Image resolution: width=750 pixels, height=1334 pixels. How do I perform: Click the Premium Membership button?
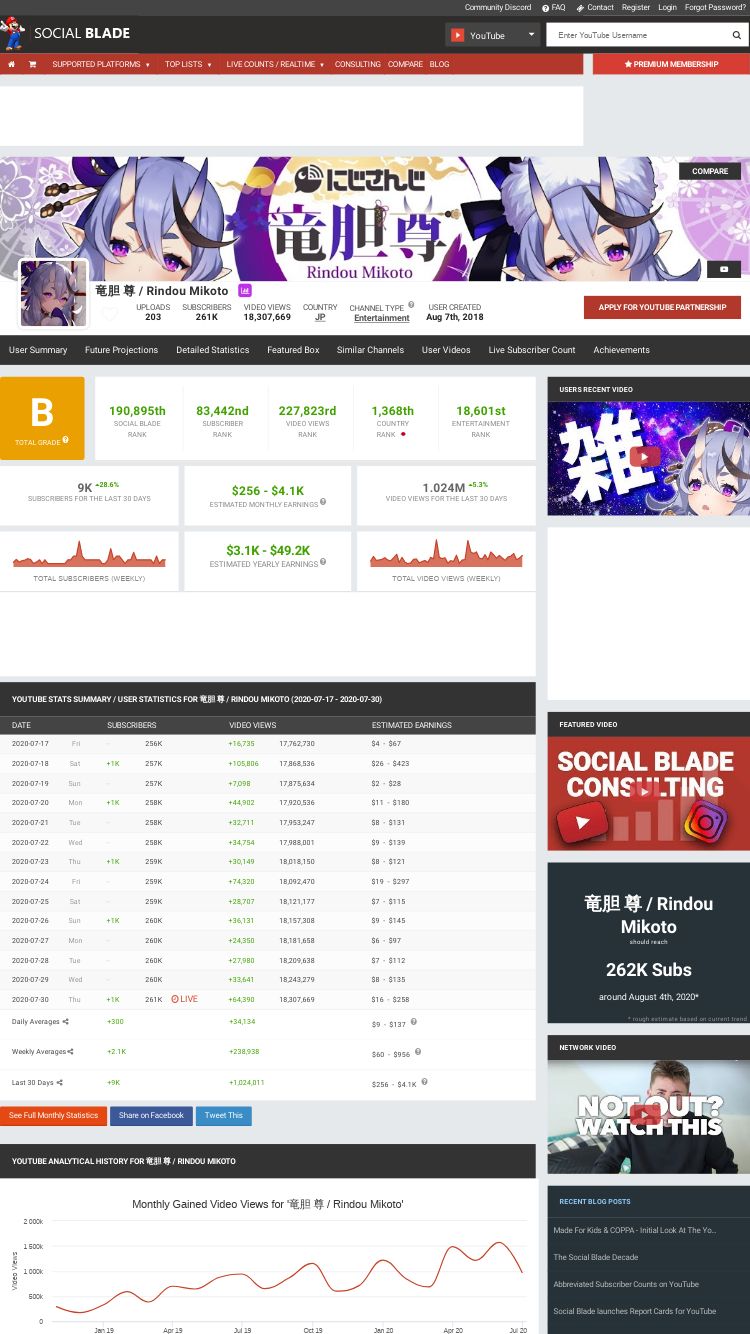click(671, 64)
